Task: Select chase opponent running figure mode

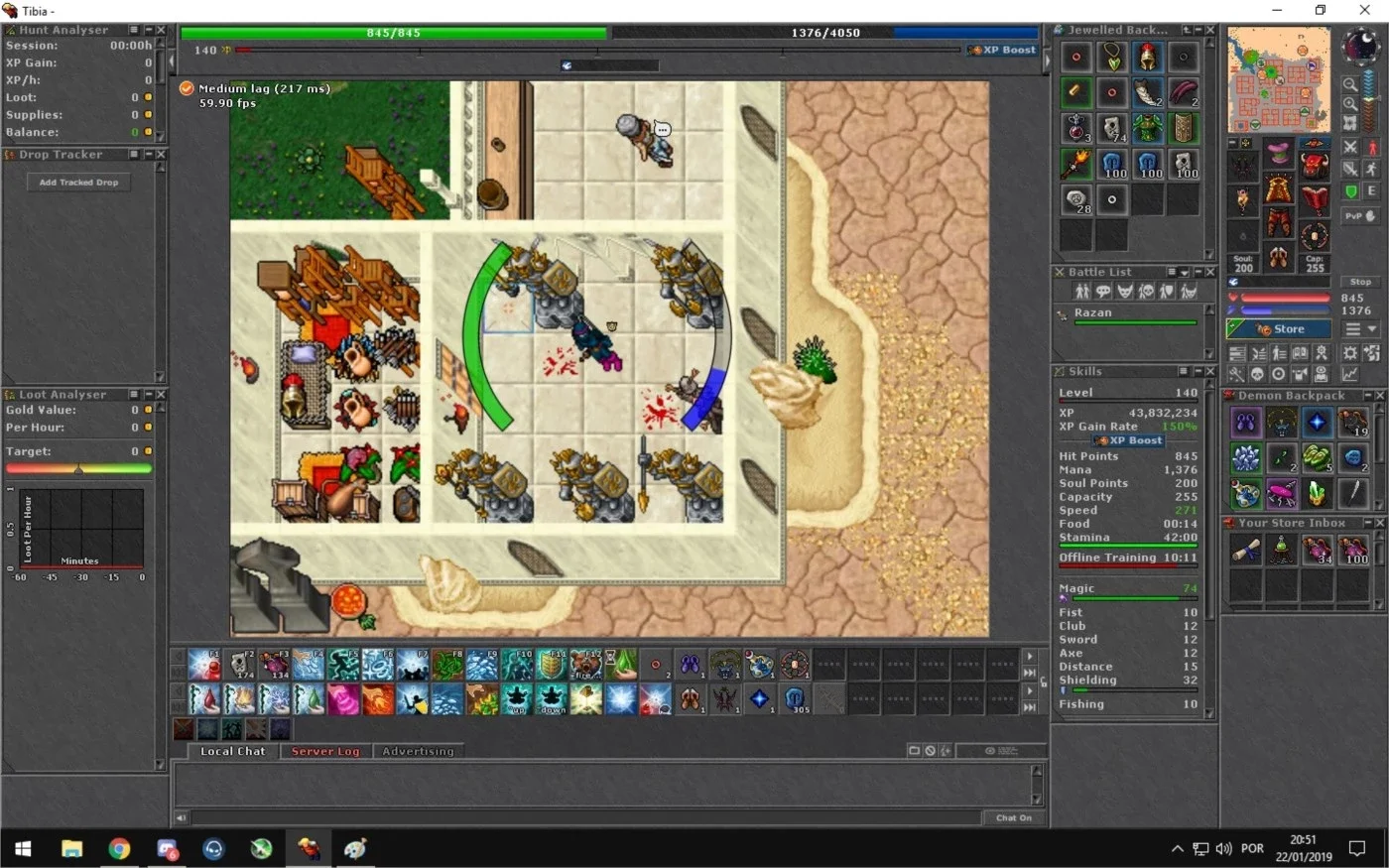Action: pos(1371,170)
